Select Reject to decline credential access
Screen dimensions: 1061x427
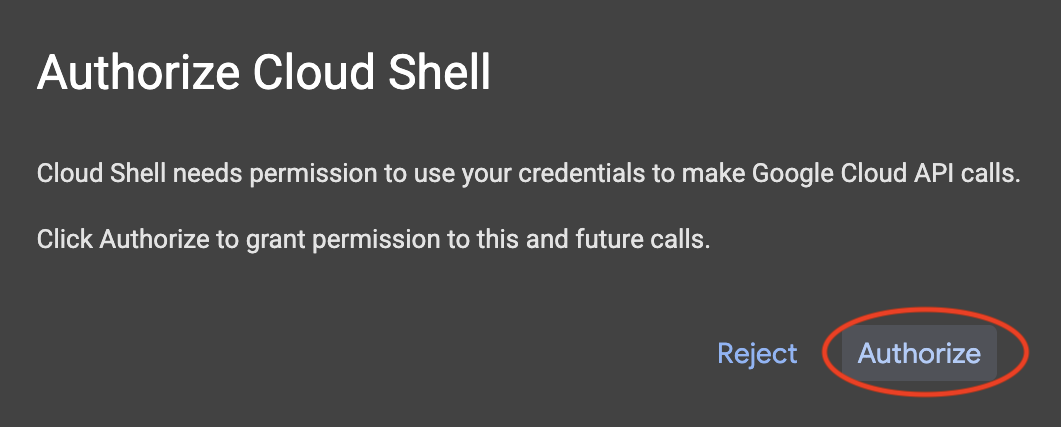pos(757,353)
